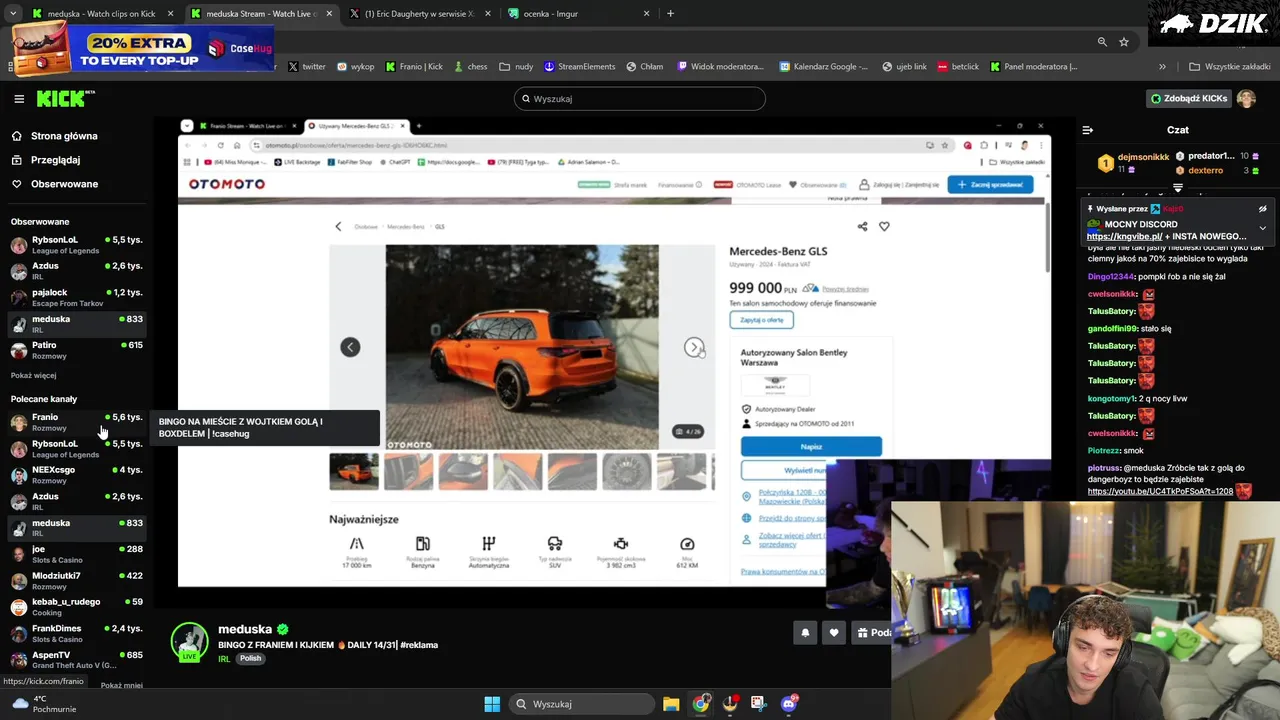Viewport: 1280px width, 720px height.
Task: Open twitter bookmark
Action: [307, 67]
